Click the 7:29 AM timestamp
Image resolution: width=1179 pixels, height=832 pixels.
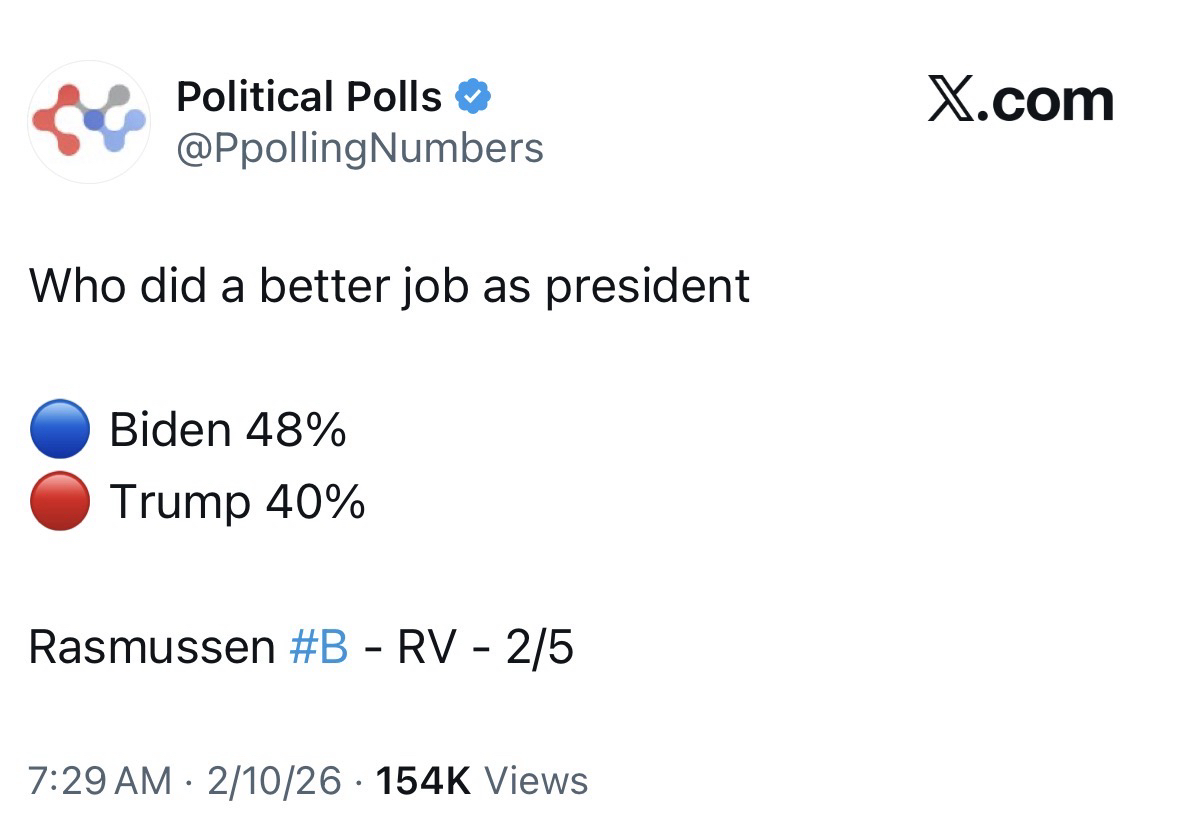click(100, 781)
